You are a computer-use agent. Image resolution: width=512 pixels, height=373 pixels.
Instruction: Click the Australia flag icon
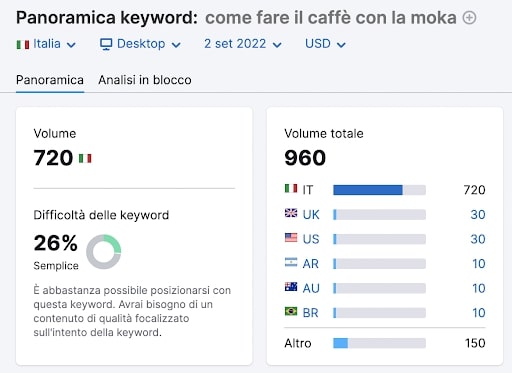click(291, 287)
